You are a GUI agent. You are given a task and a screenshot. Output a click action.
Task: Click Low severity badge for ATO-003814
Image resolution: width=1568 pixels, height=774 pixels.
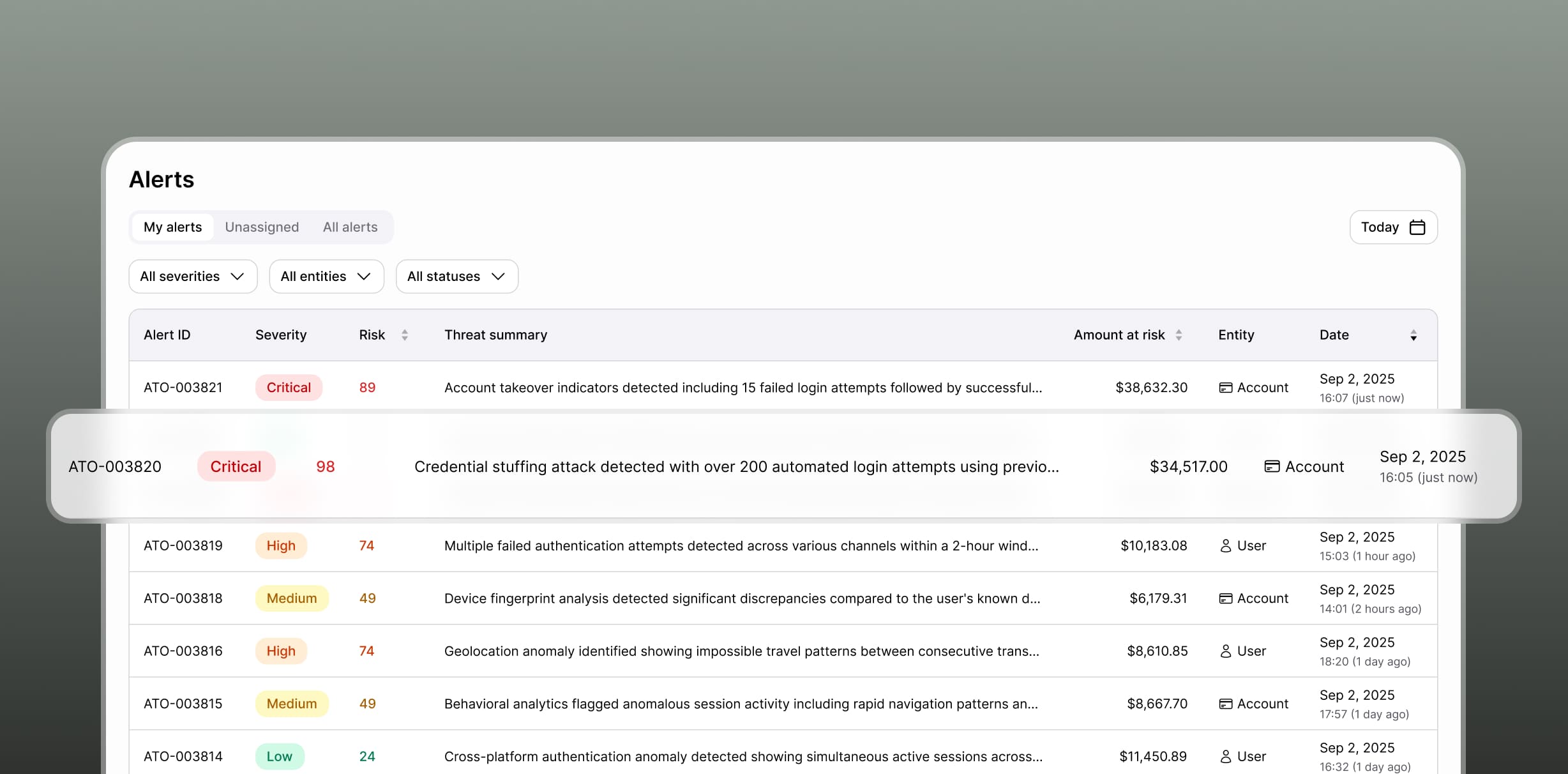280,757
